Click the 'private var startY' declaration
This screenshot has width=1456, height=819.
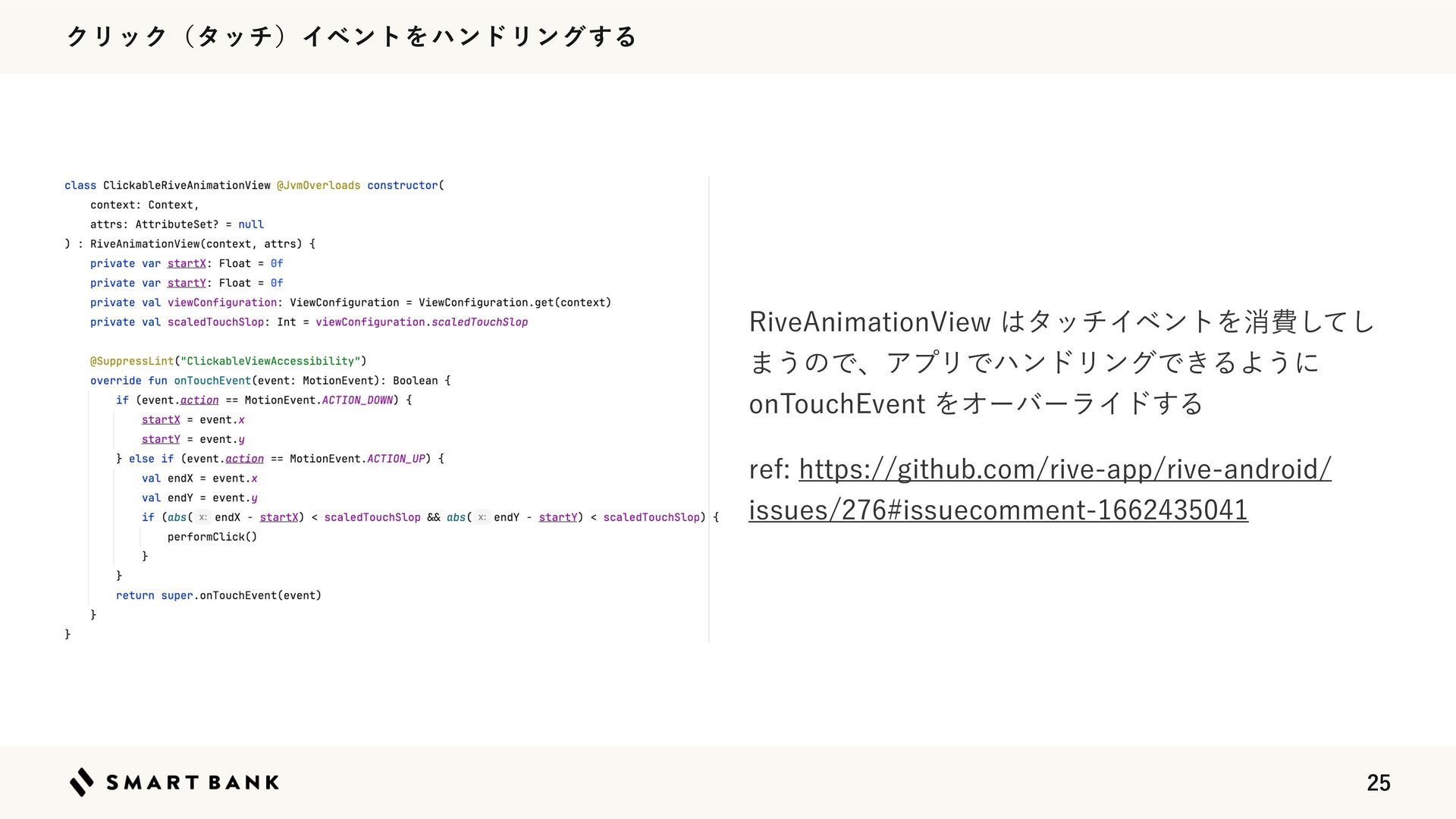coord(187,283)
